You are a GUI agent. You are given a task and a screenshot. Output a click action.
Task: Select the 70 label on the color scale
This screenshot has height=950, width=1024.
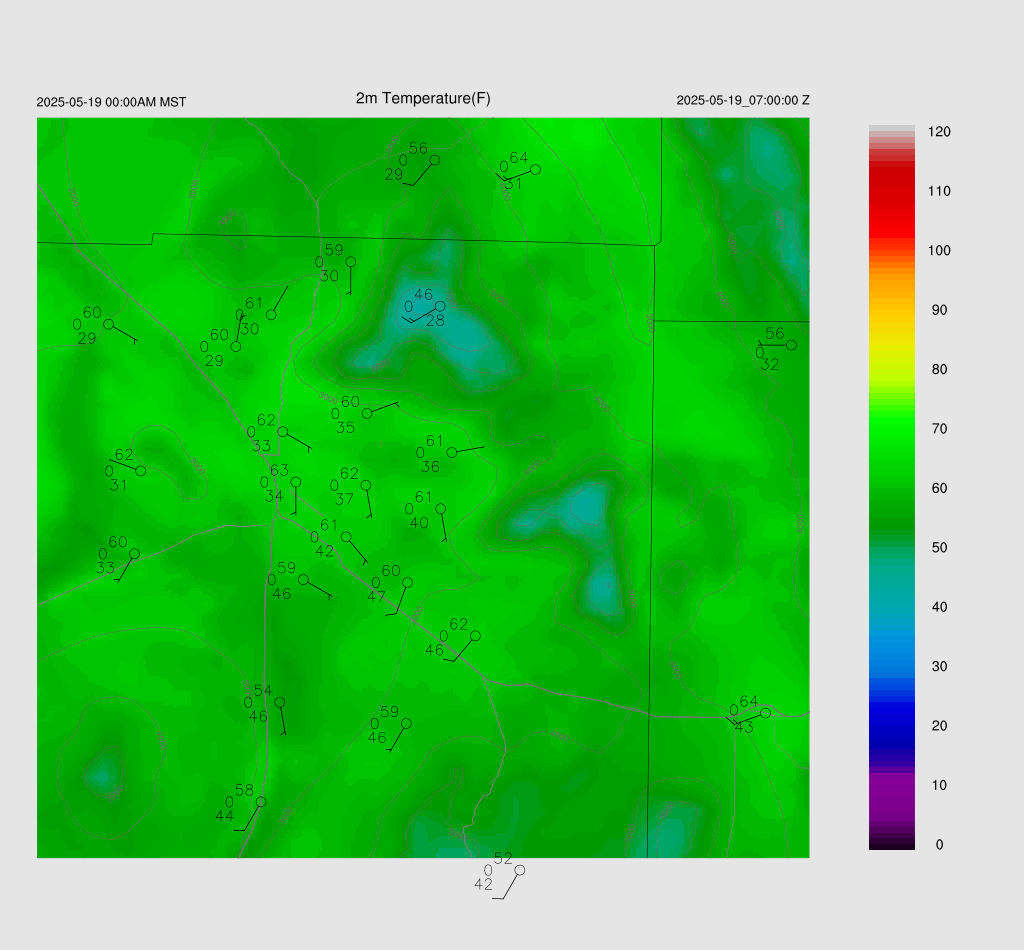[x=939, y=429]
